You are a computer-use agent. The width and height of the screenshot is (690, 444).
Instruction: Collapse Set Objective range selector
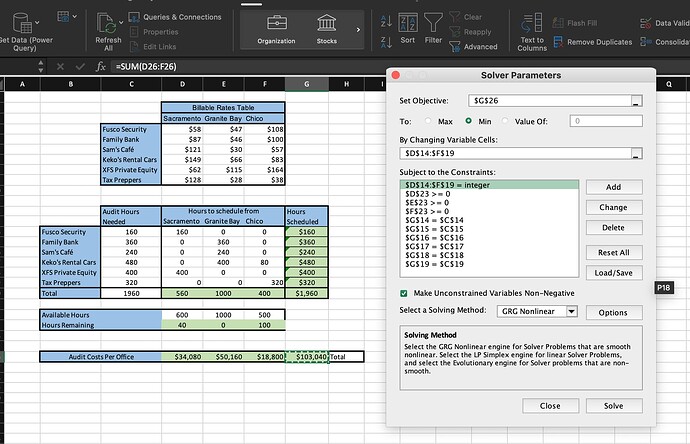coord(635,101)
